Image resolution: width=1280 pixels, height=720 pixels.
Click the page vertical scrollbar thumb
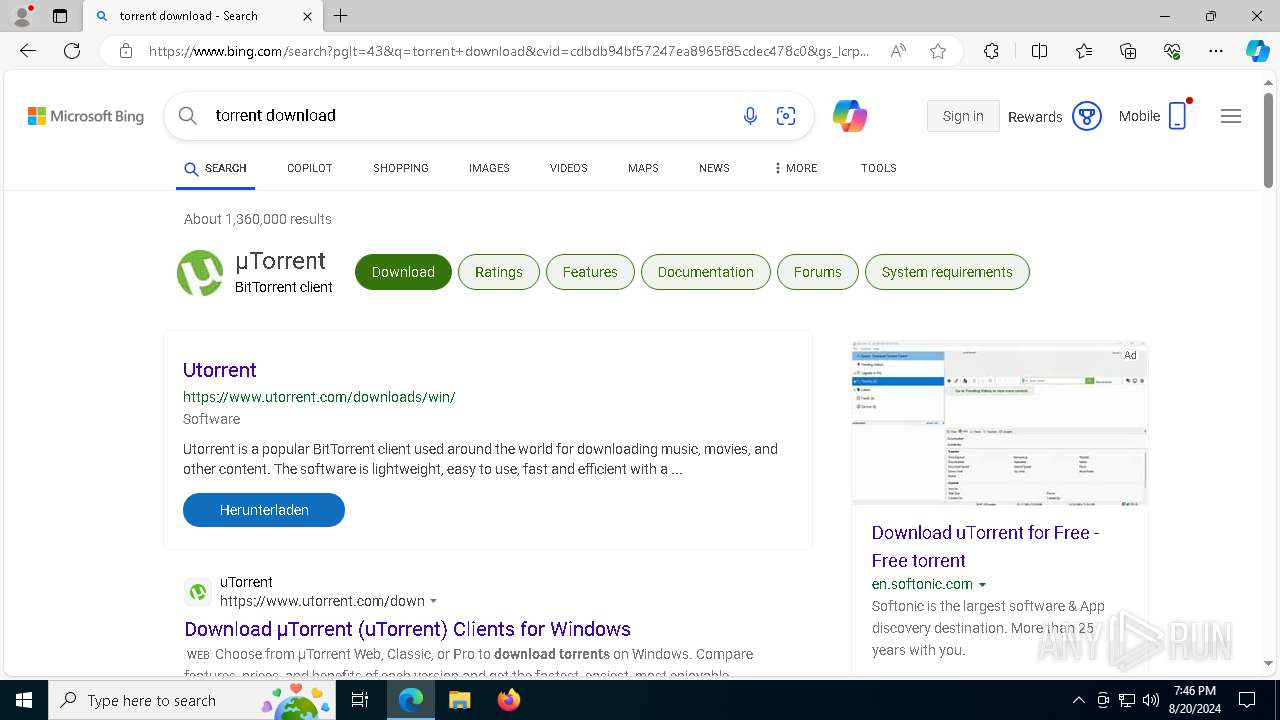(x=1268, y=140)
